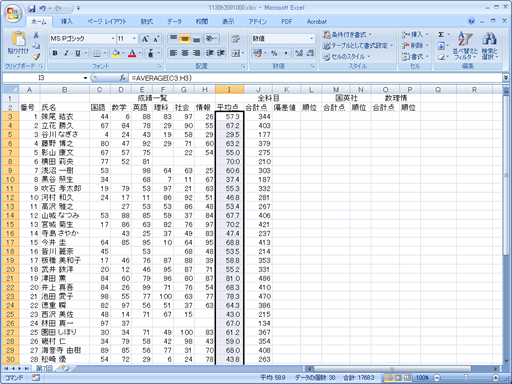Click the macro record status bar icon

[x=36, y=378]
